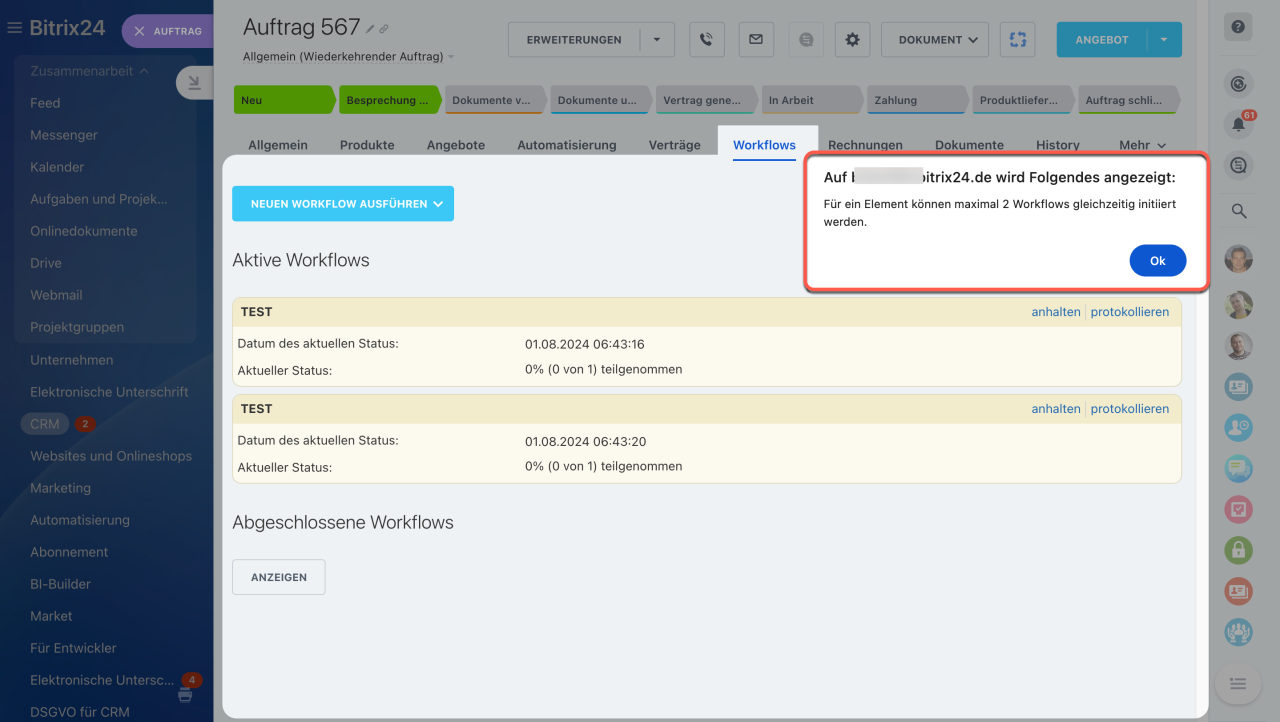The height and width of the screenshot is (722, 1280).
Task: Click the Erweiterungen button
Action: pos(574,40)
